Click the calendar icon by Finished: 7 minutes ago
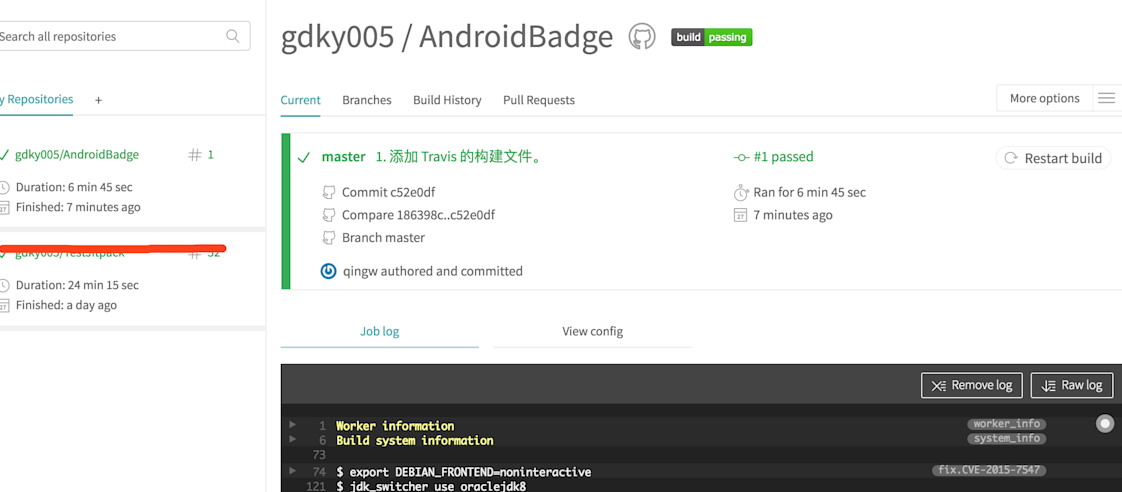 point(4,207)
